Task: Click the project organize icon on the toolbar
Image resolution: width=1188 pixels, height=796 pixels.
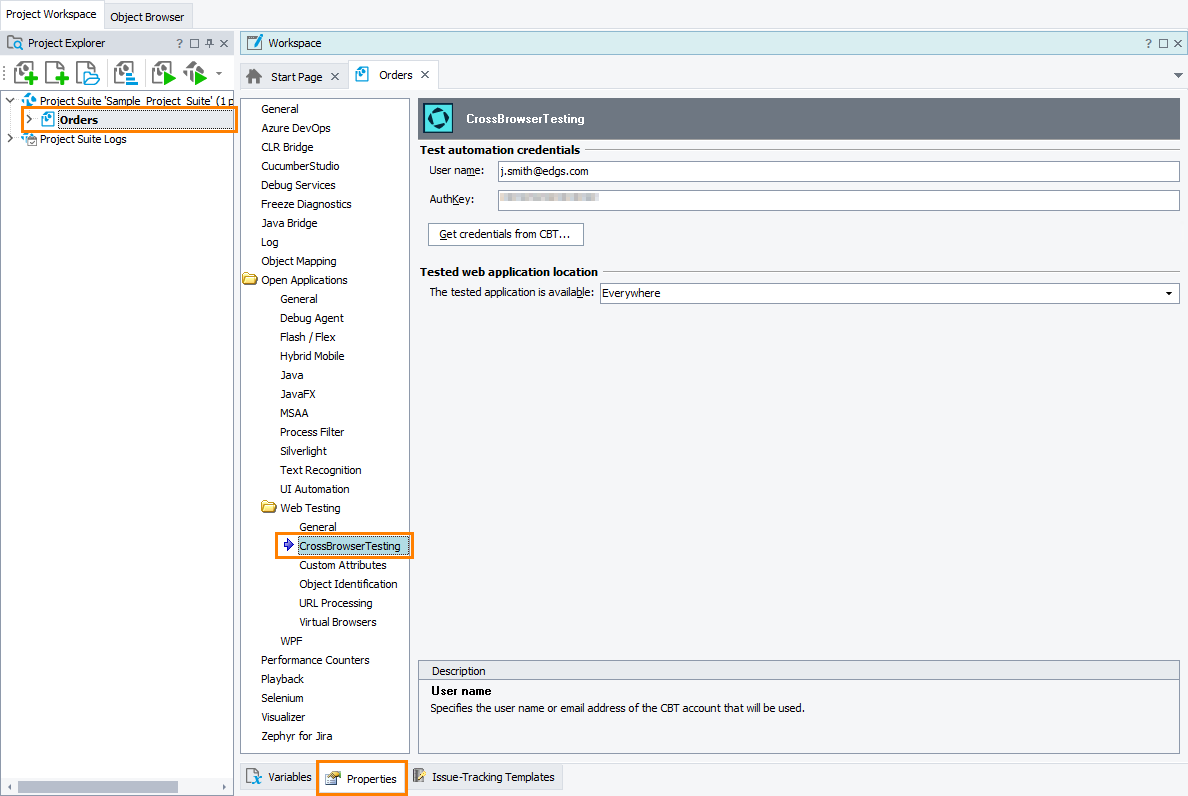Action: (x=124, y=73)
